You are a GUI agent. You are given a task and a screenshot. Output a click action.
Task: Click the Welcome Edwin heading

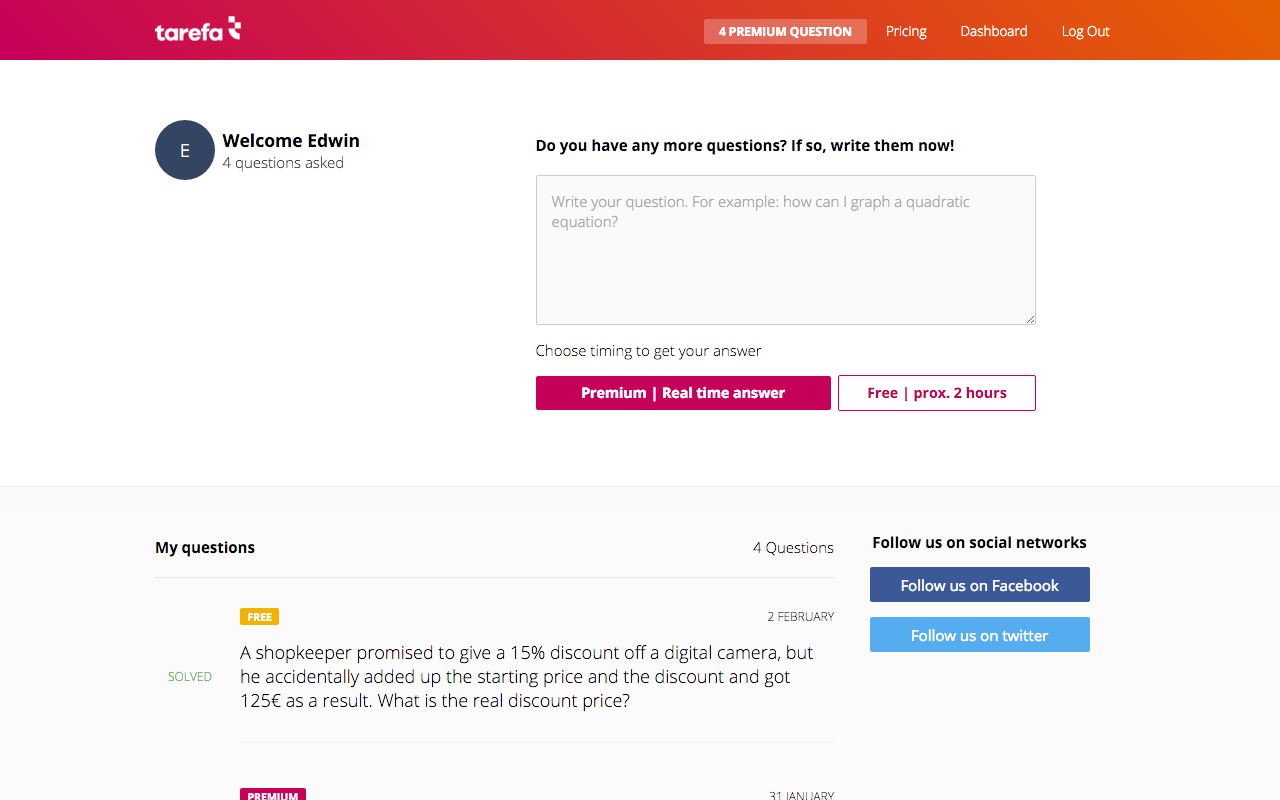pos(291,141)
